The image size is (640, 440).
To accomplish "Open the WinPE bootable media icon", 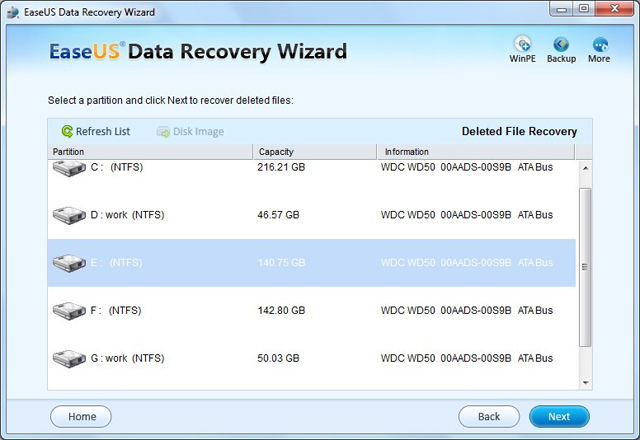I will (x=522, y=44).
